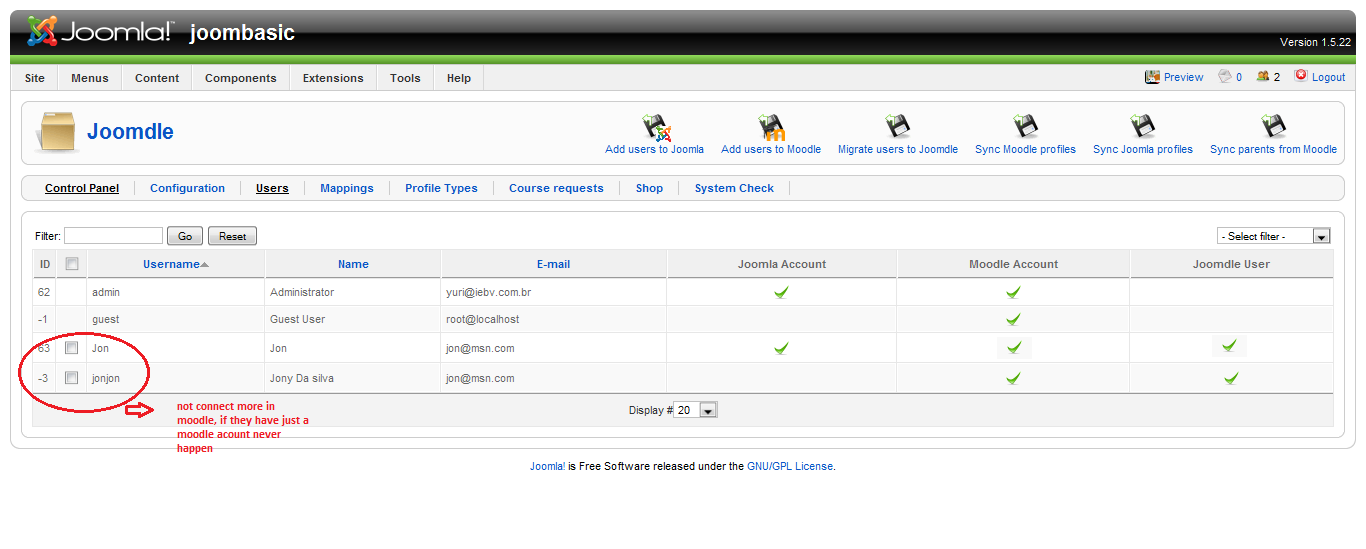The image size is (1366, 549).
Task: Click into the Filter text field
Action: pyautogui.click(x=113, y=236)
